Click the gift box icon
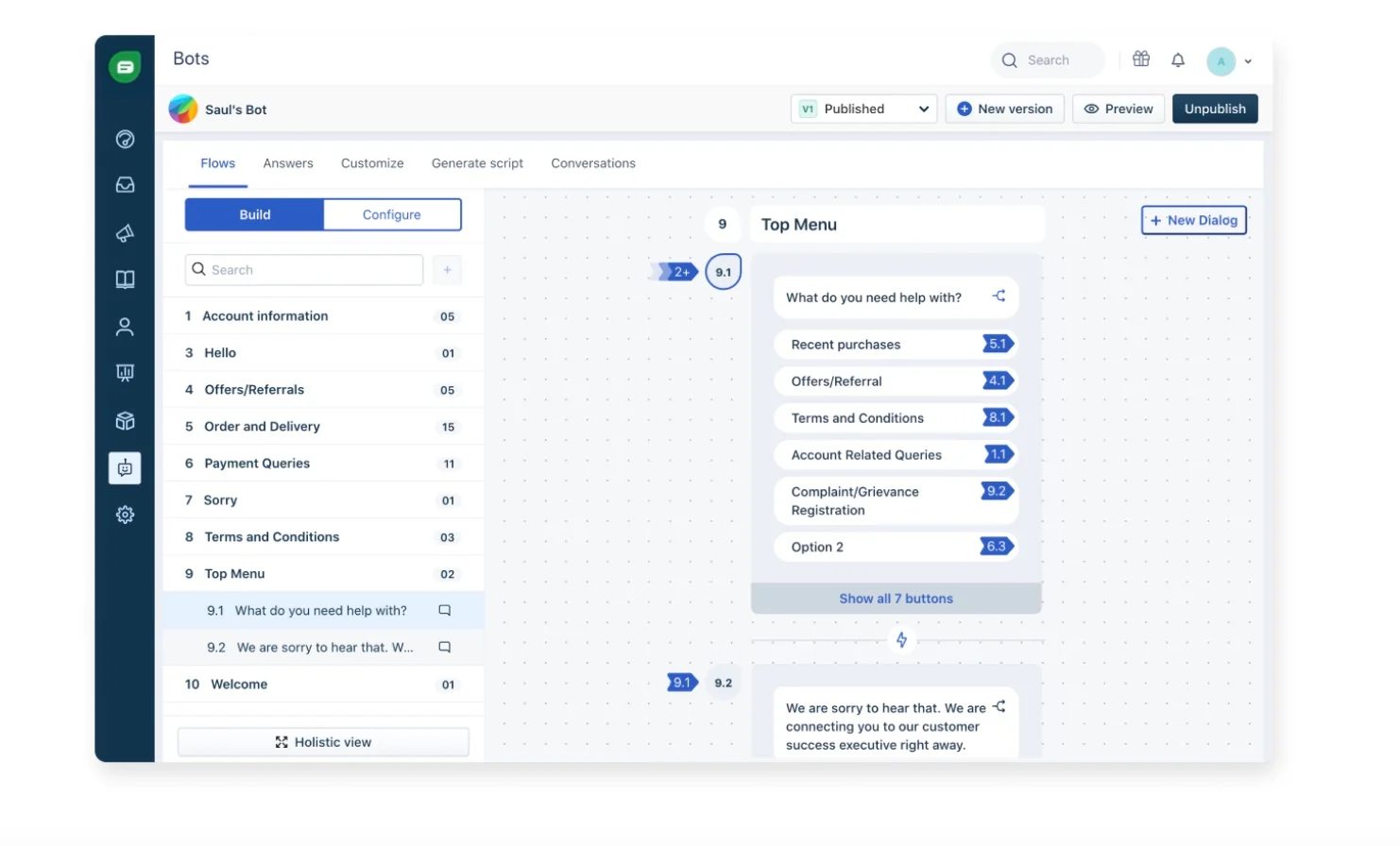 click(1141, 59)
